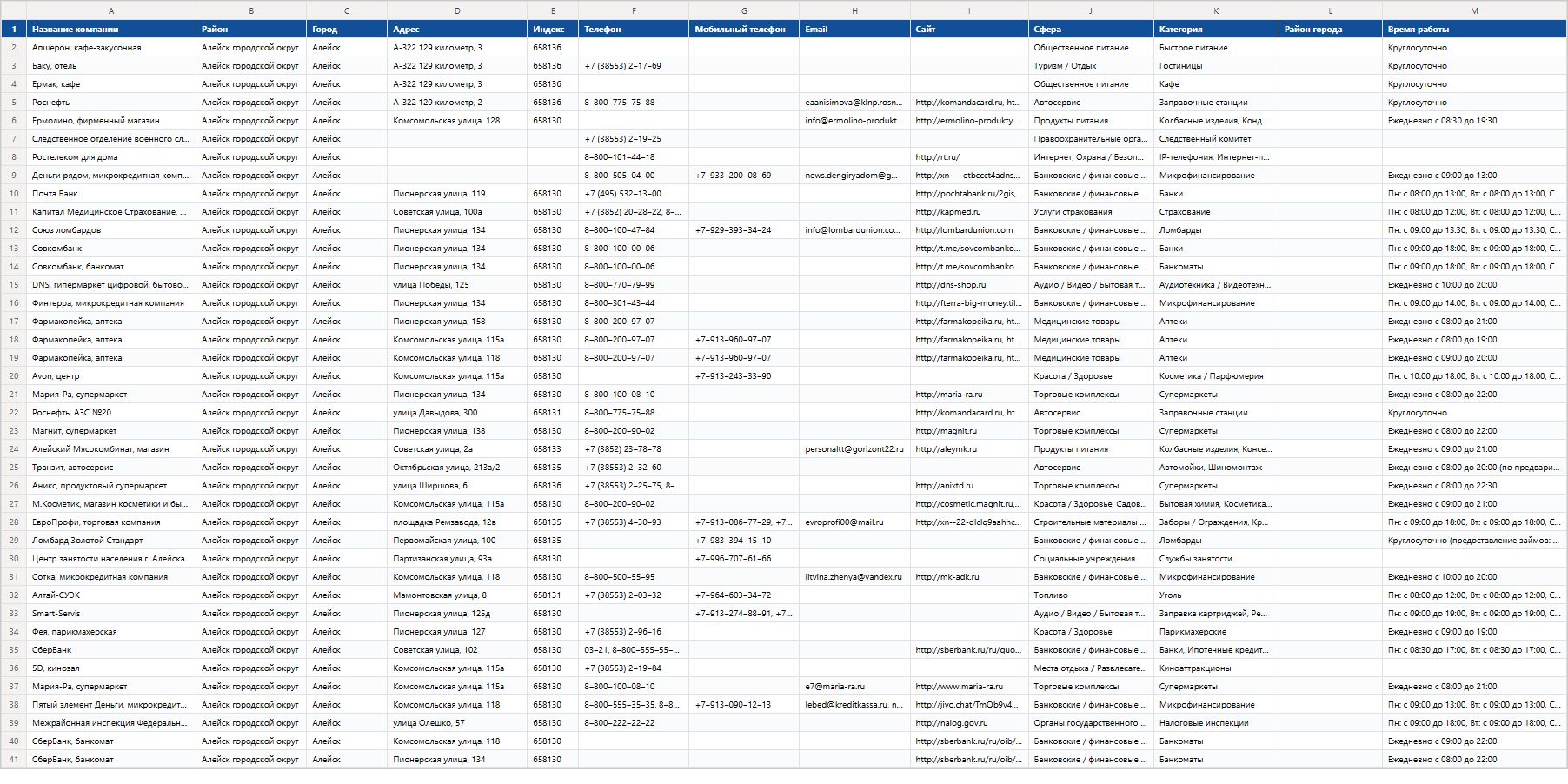This screenshot has height=784, width=1568.
Task: Click cell 'Совкомбанк, банкомат'
Action: (111, 267)
